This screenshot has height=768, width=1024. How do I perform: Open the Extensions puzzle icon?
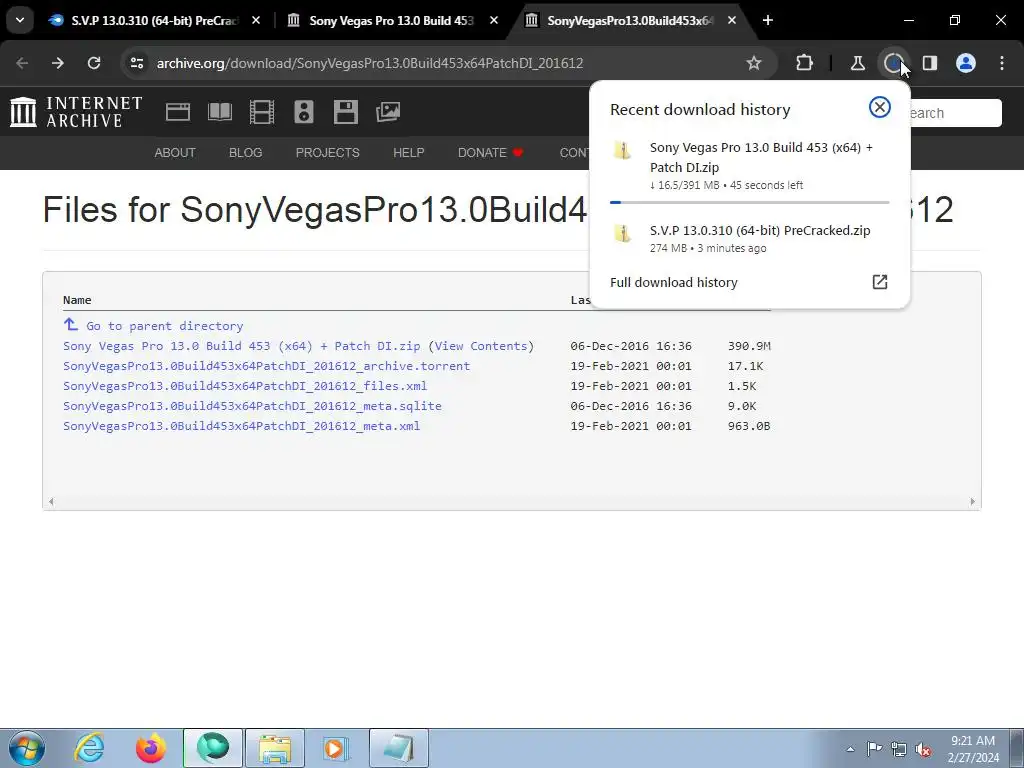[805, 63]
